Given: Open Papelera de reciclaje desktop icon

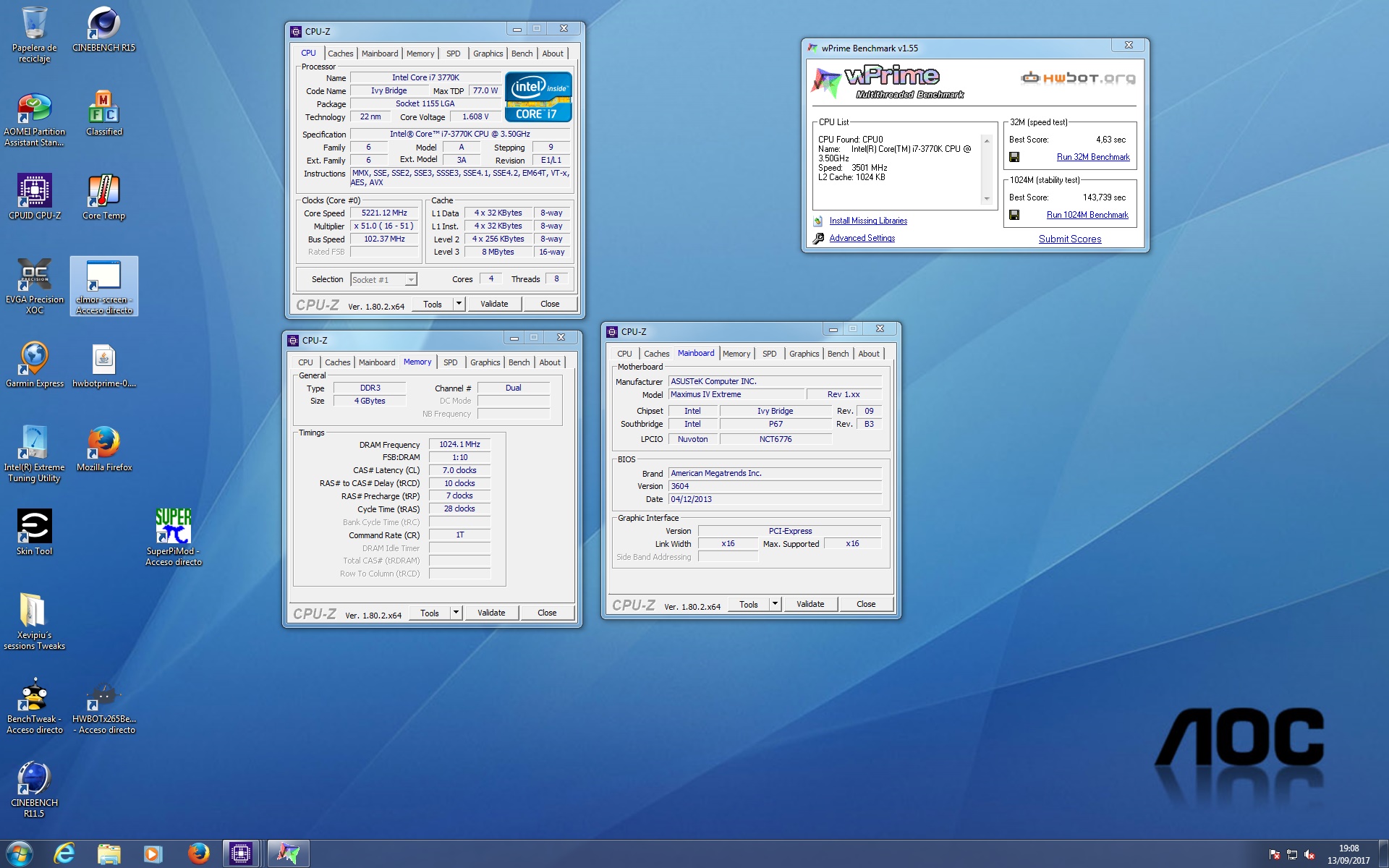Looking at the screenshot, I should pos(34,35).
